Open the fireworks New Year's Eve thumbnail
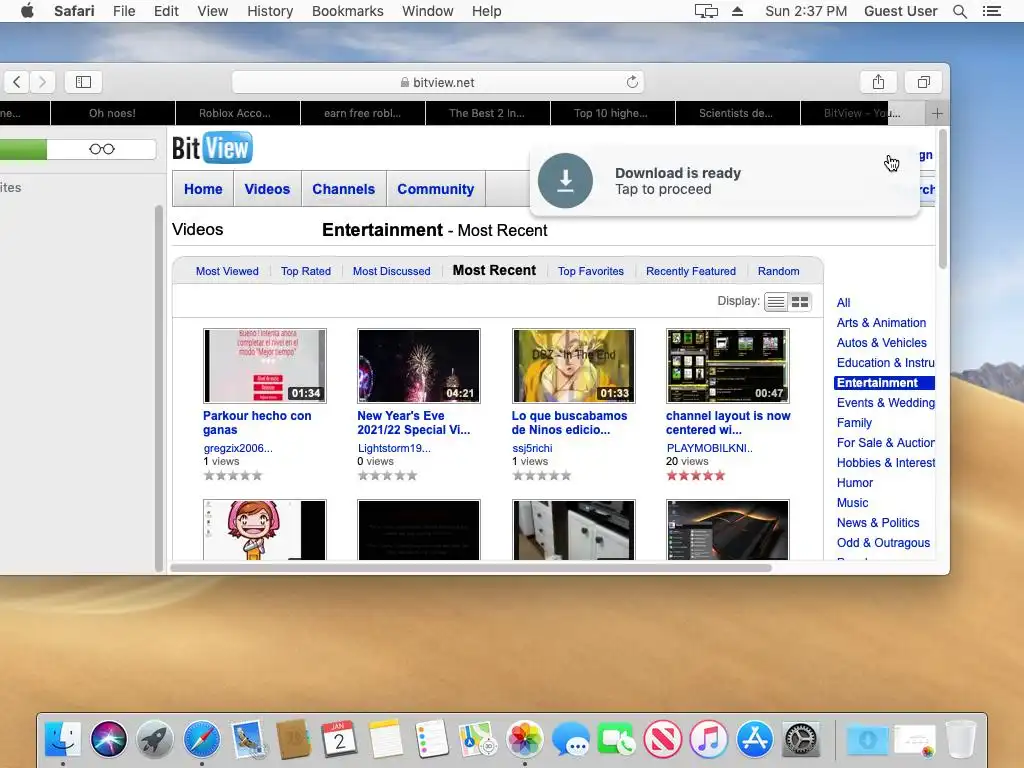The width and height of the screenshot is (1024, 768). click(x=419, y=366)
